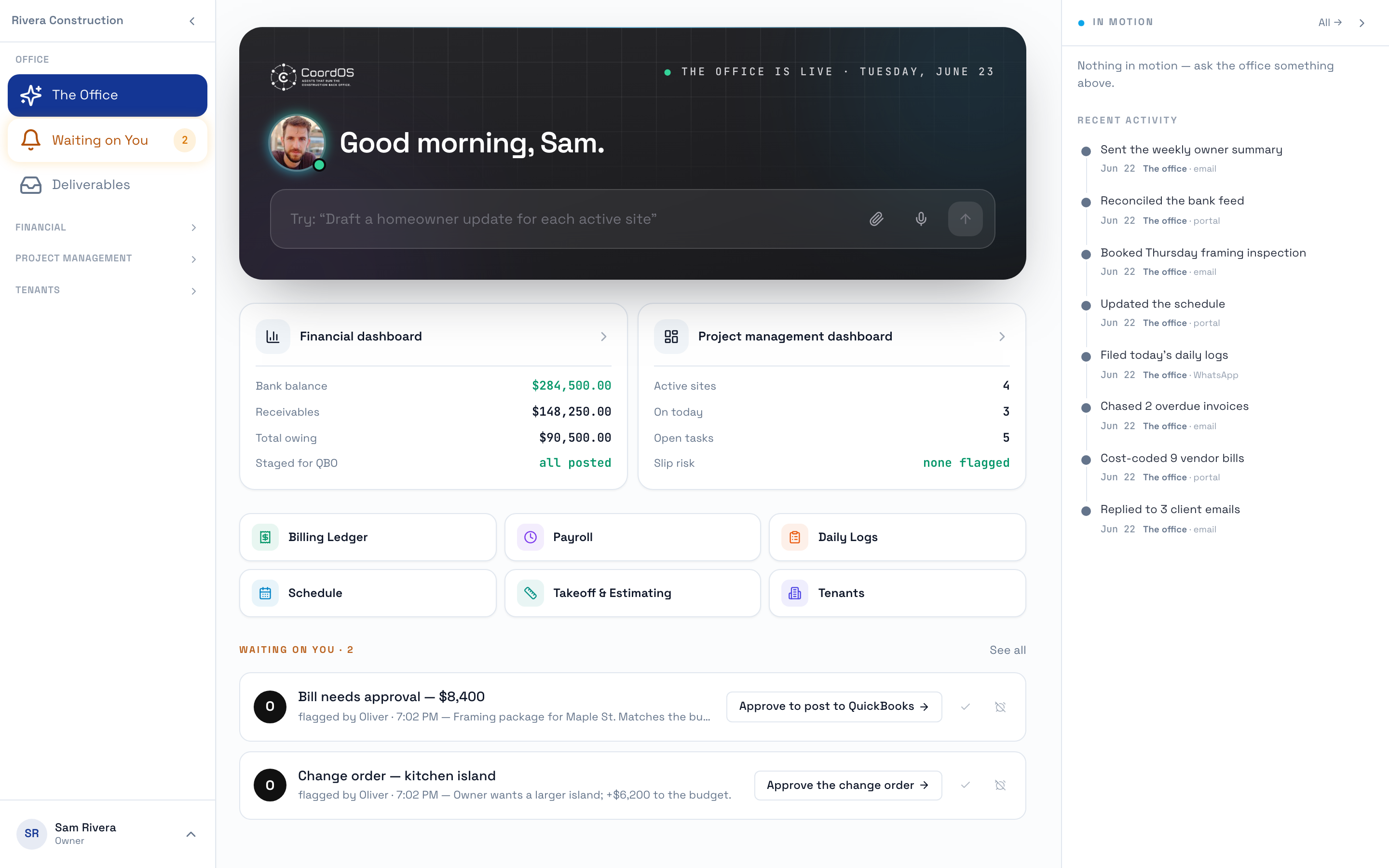This screenshot has width=1389, height=868.
Task: Click Bill needs approval — $8,400 title
Action: [x=391, y=697]
